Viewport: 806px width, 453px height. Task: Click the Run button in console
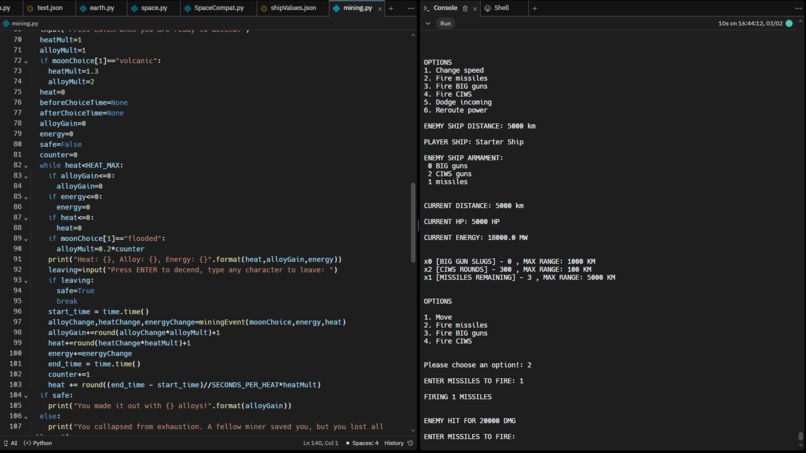[x=445, y=23]
